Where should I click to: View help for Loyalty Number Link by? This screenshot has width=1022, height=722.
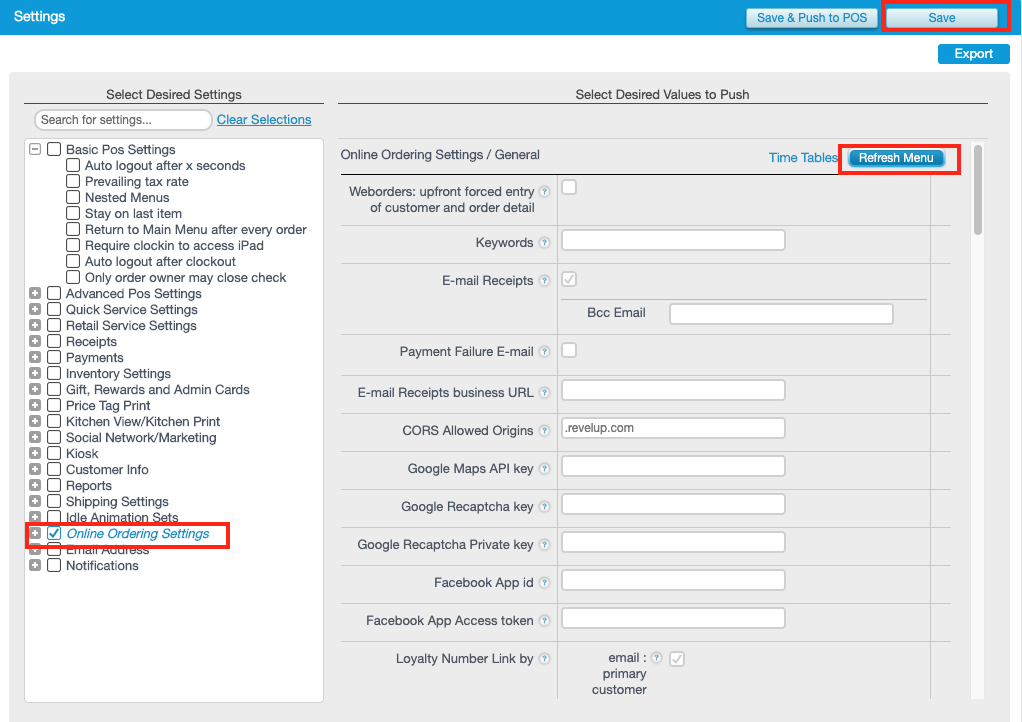tap(544, 658)
